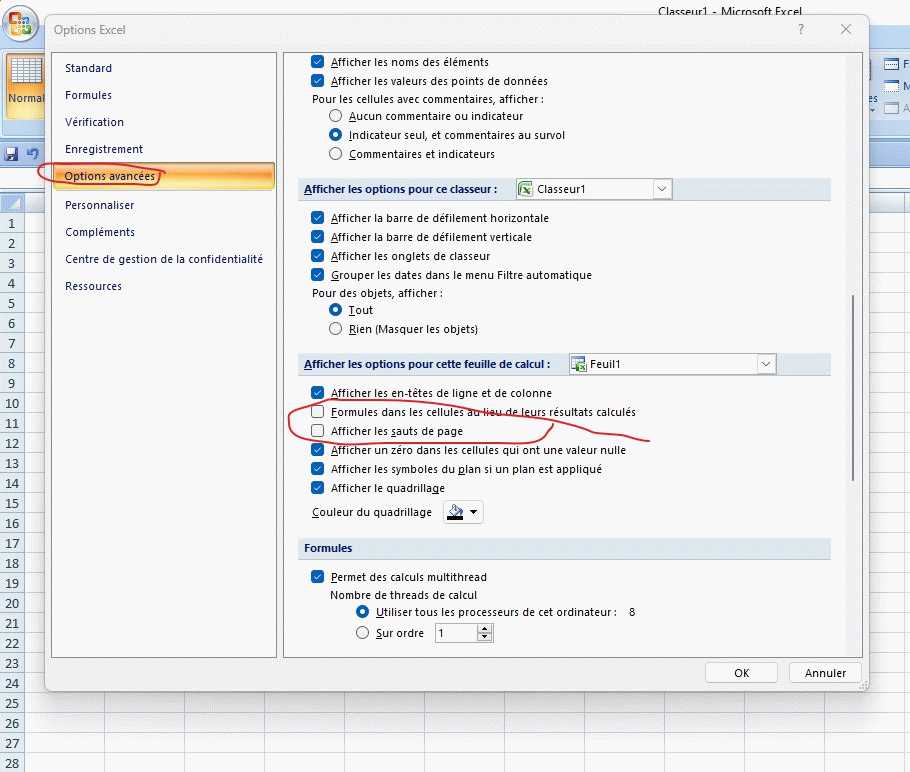Open the Feuil1 worksheet dropdown

(x=765, y=365)
